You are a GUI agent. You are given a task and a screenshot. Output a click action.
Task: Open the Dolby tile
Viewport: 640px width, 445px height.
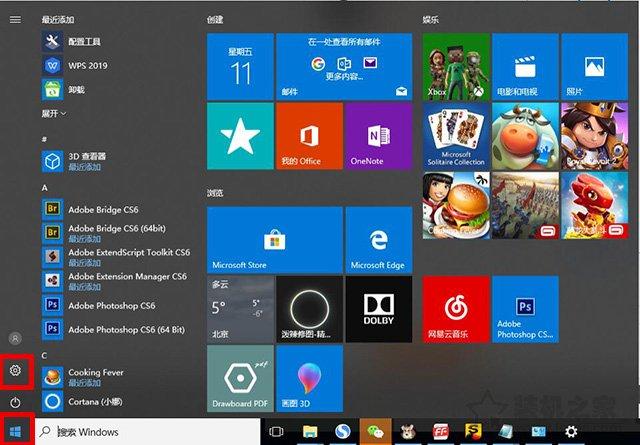tap(379, 309)
